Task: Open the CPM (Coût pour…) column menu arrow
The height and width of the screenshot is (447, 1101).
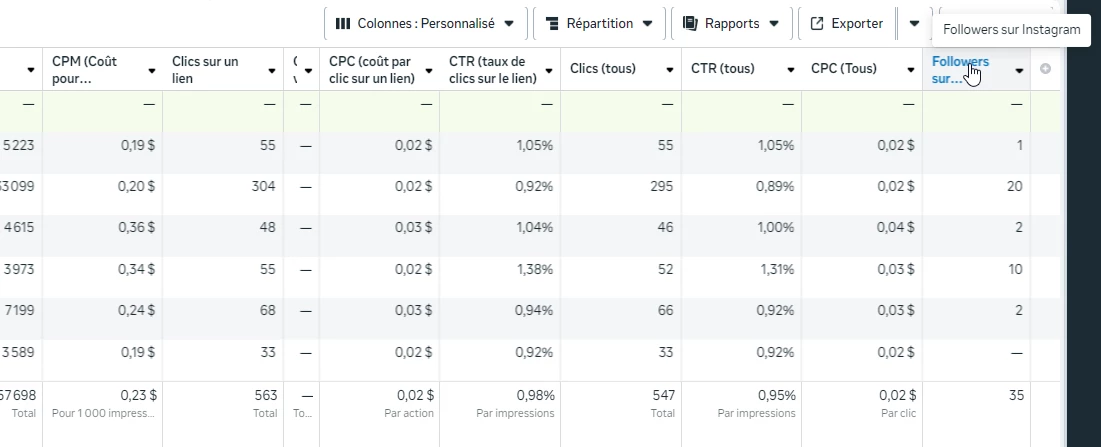Action: pyautogui.click(x=152, y=70)
